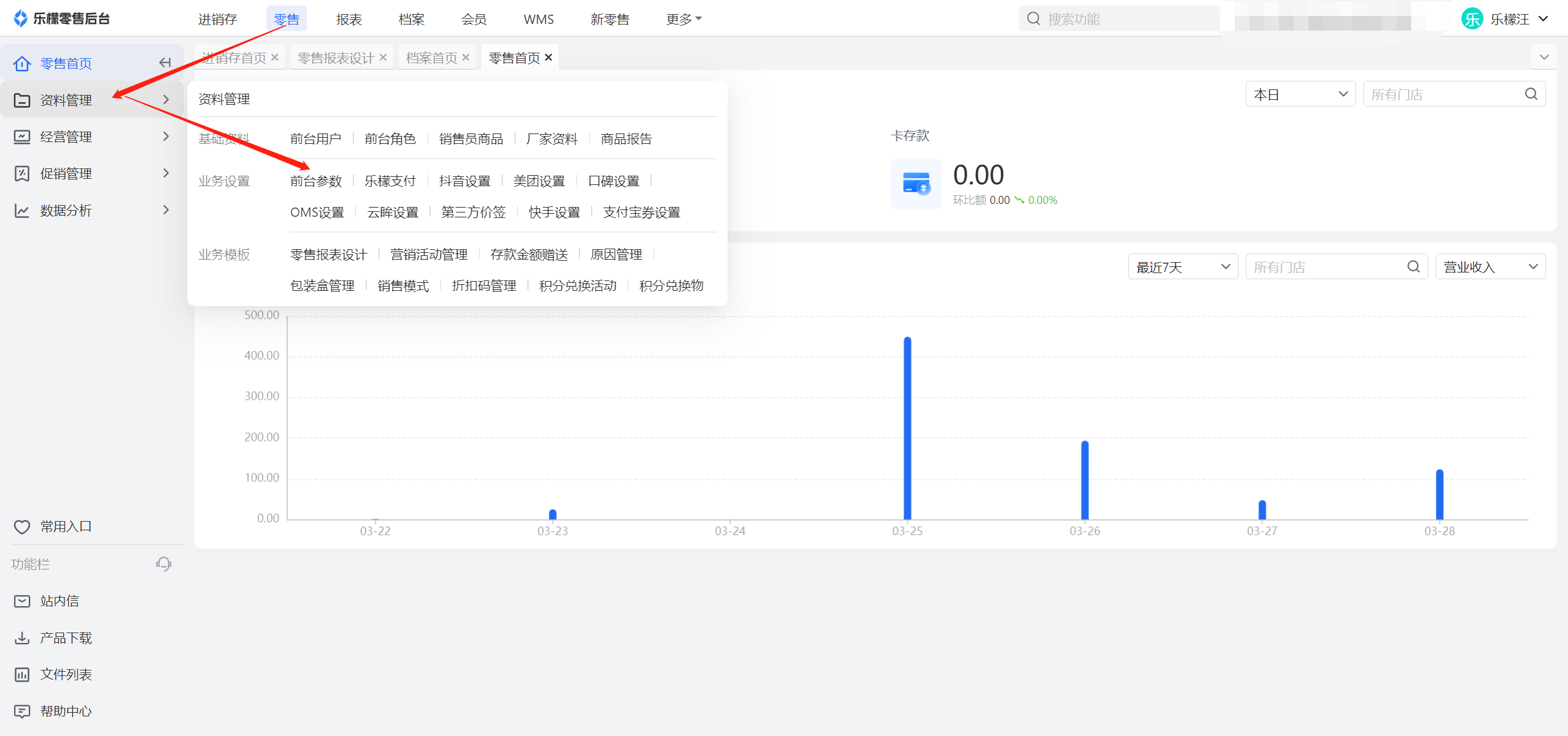Close the 零售报表设计 tab
This screenshot has height=736, width=1568.
point(383,57)
